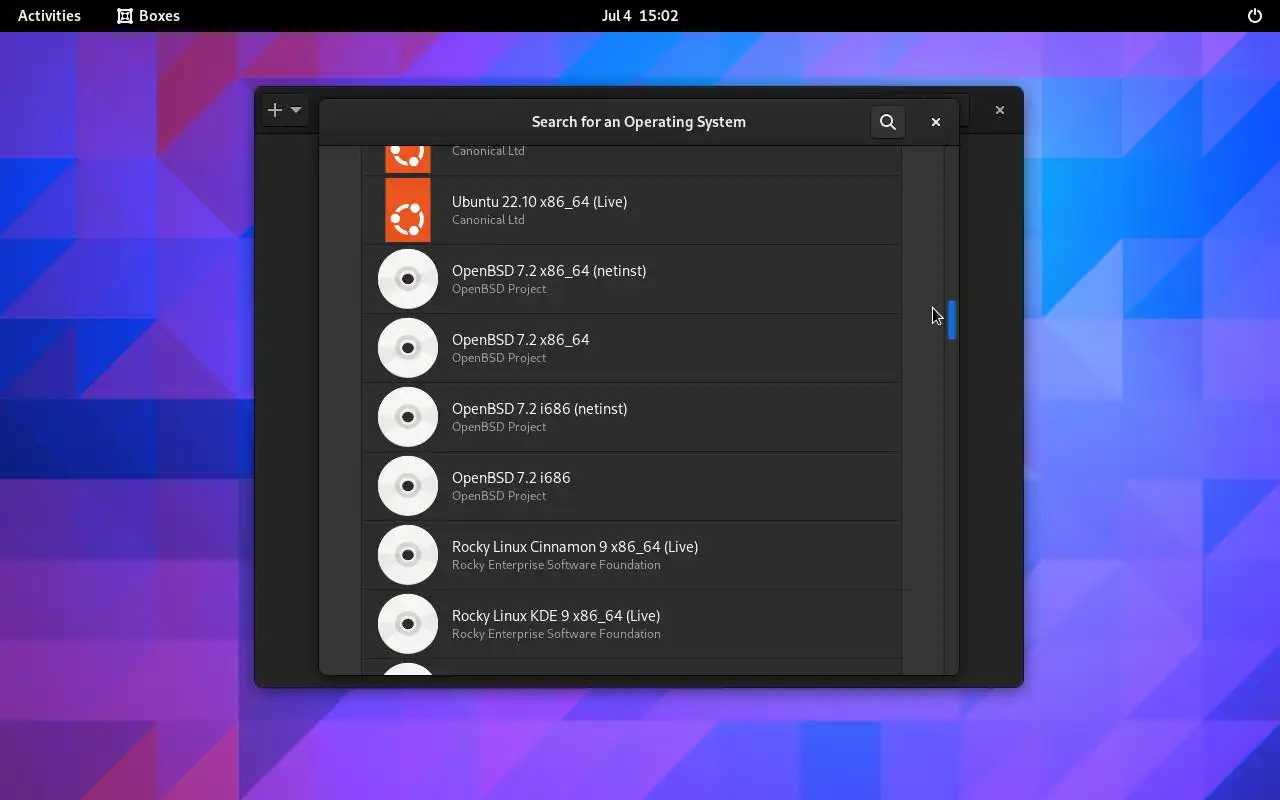Click the Ubuntu 22.10 x86_64 (Live) logo icon
The image size is (1280, 800).
point(408,211)
